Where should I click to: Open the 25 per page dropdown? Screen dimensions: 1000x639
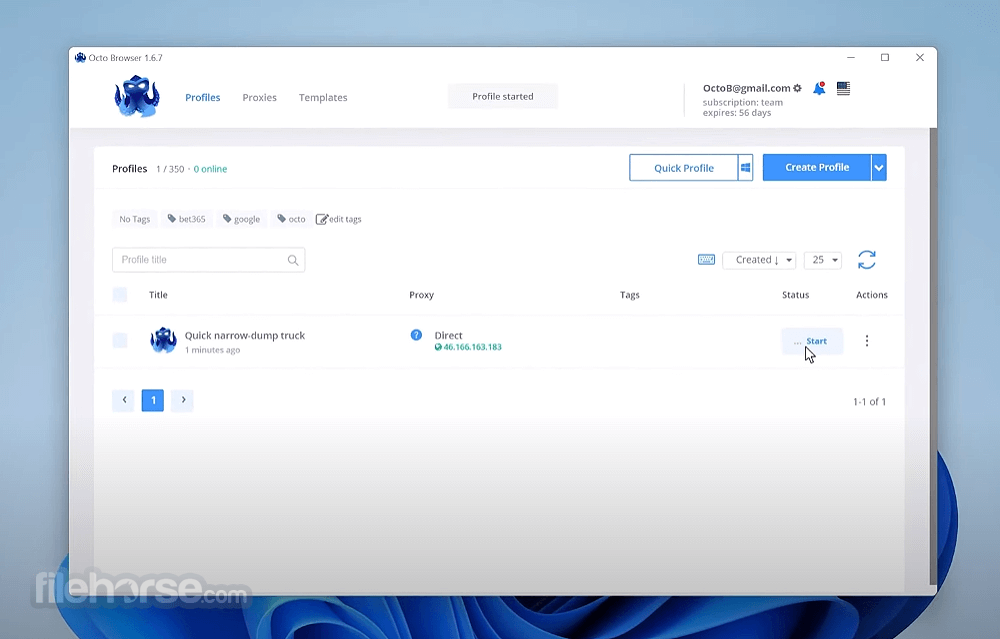pos(823,260)
